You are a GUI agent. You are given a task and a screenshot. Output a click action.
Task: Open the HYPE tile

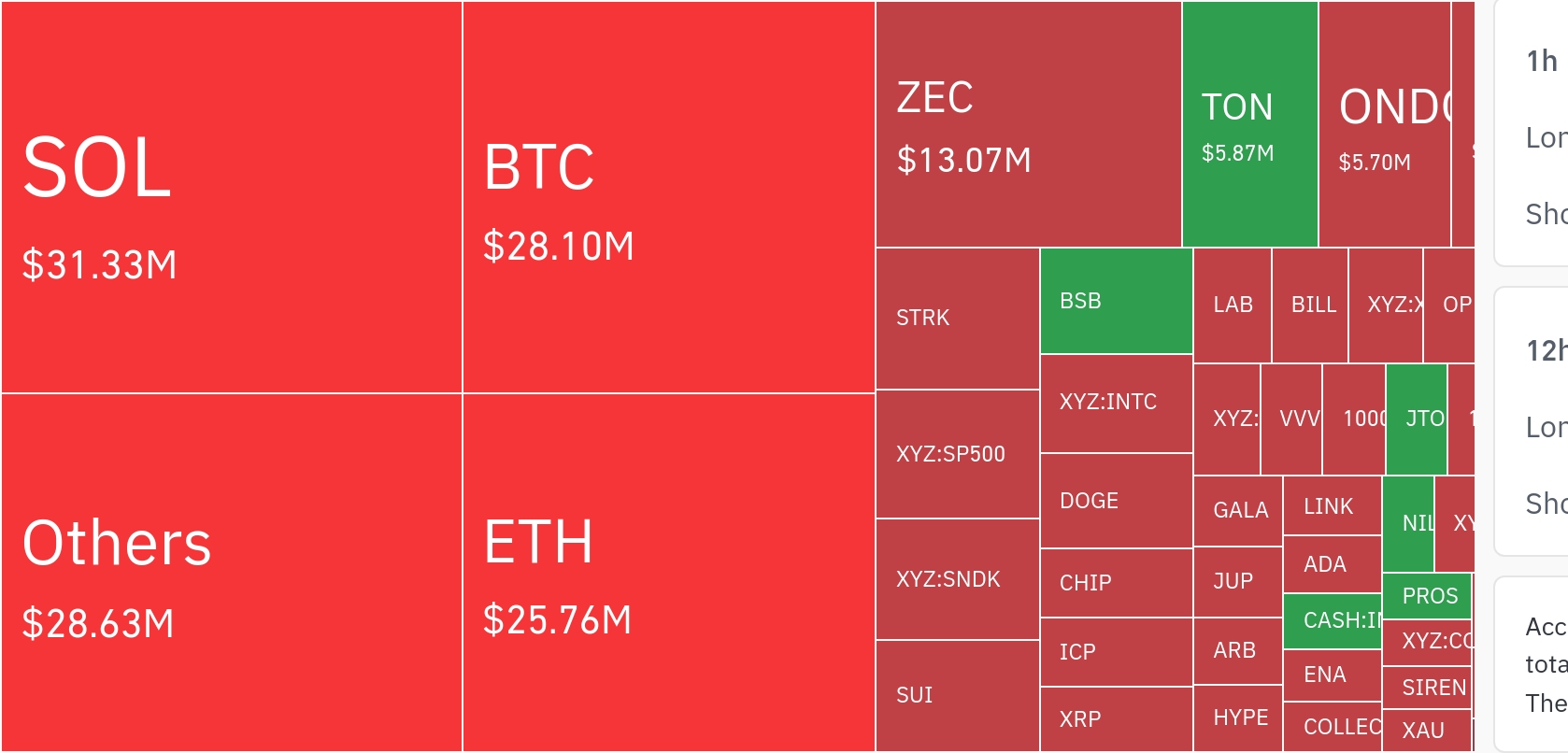tap(1238, 718)
